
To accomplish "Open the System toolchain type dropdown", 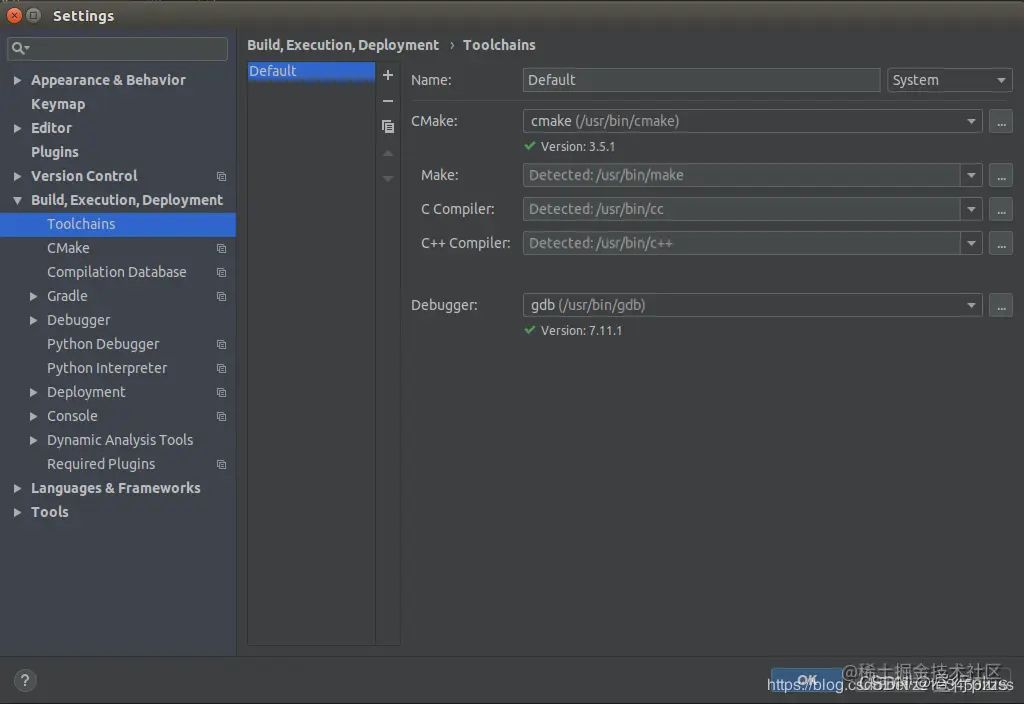I will click(950, 80).
